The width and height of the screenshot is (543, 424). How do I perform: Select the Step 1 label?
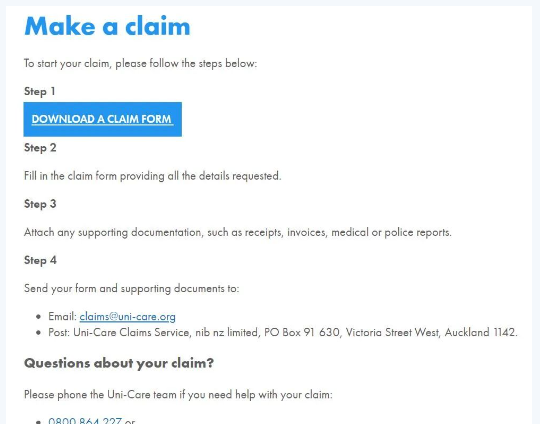[x=39, y=91]
